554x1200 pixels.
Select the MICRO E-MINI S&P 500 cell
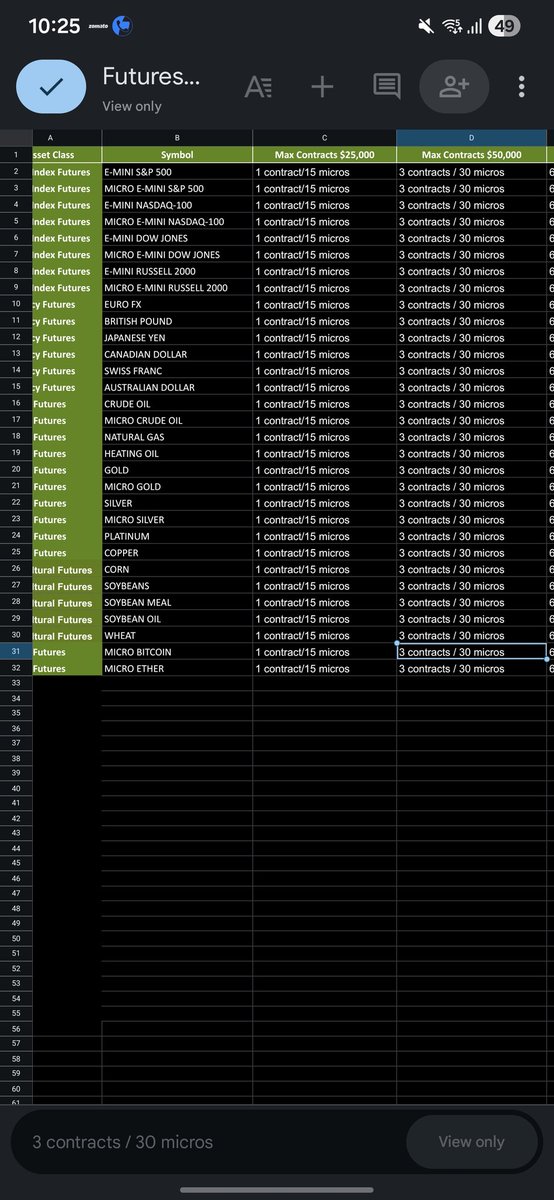coord(177,188)
